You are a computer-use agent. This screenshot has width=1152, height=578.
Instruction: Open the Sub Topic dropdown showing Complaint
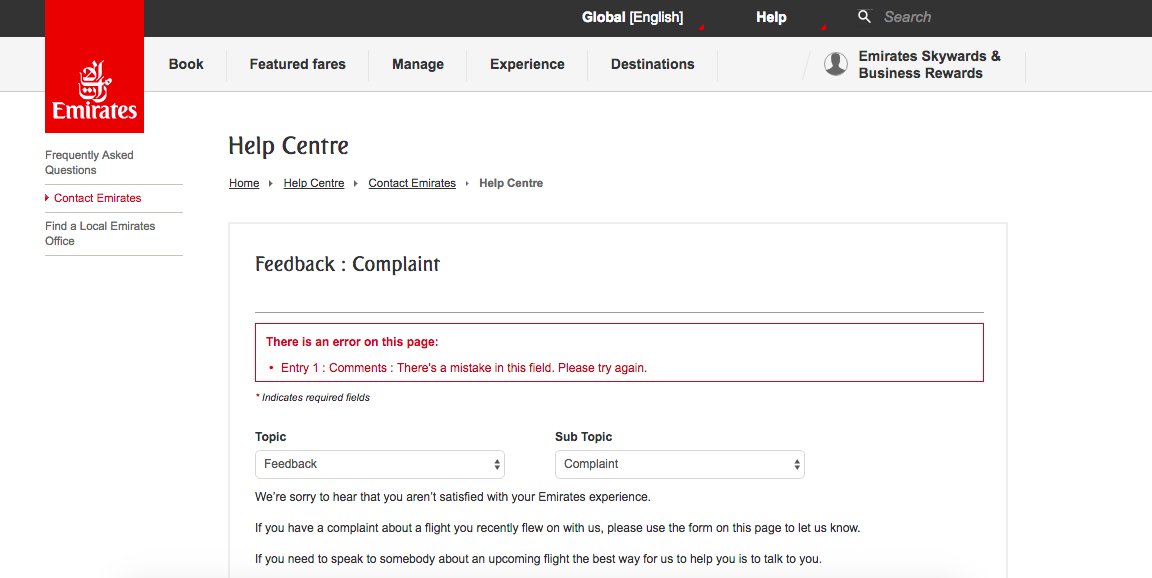point(680,464)
